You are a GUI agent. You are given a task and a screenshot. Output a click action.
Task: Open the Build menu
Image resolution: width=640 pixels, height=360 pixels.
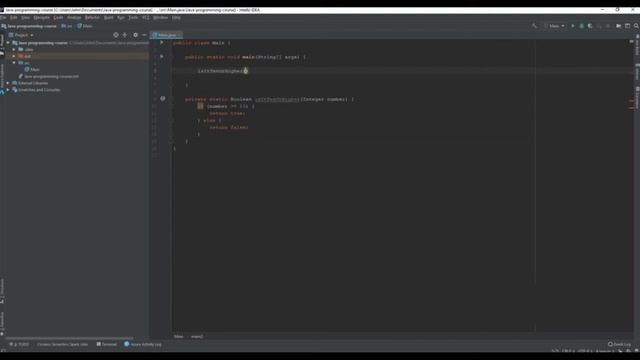[109, 18]
